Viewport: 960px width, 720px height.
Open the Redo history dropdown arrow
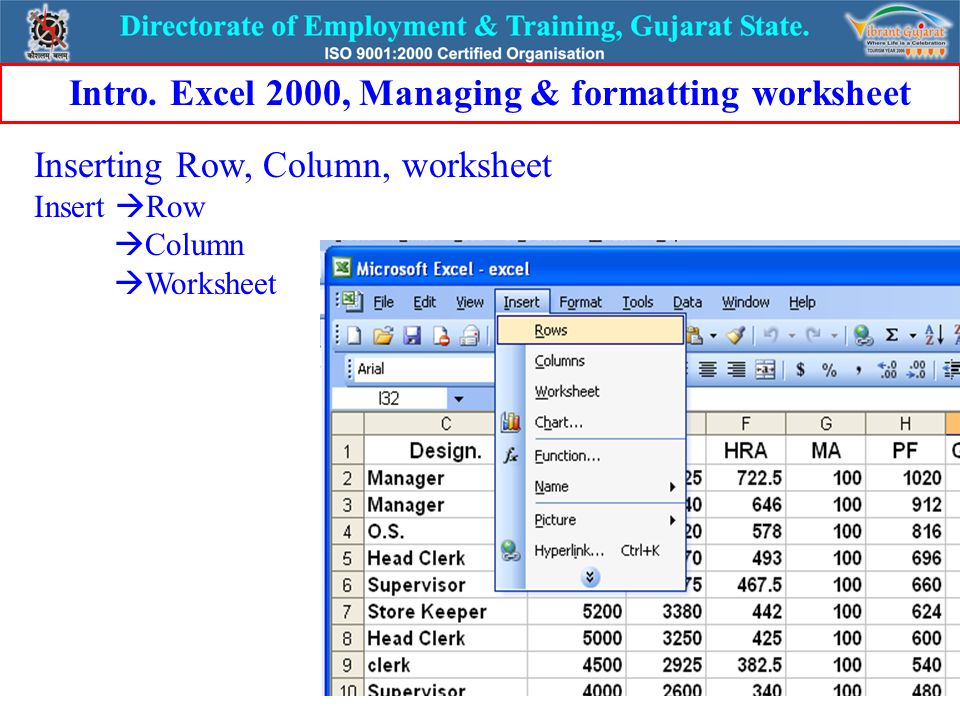coord(833,336)
